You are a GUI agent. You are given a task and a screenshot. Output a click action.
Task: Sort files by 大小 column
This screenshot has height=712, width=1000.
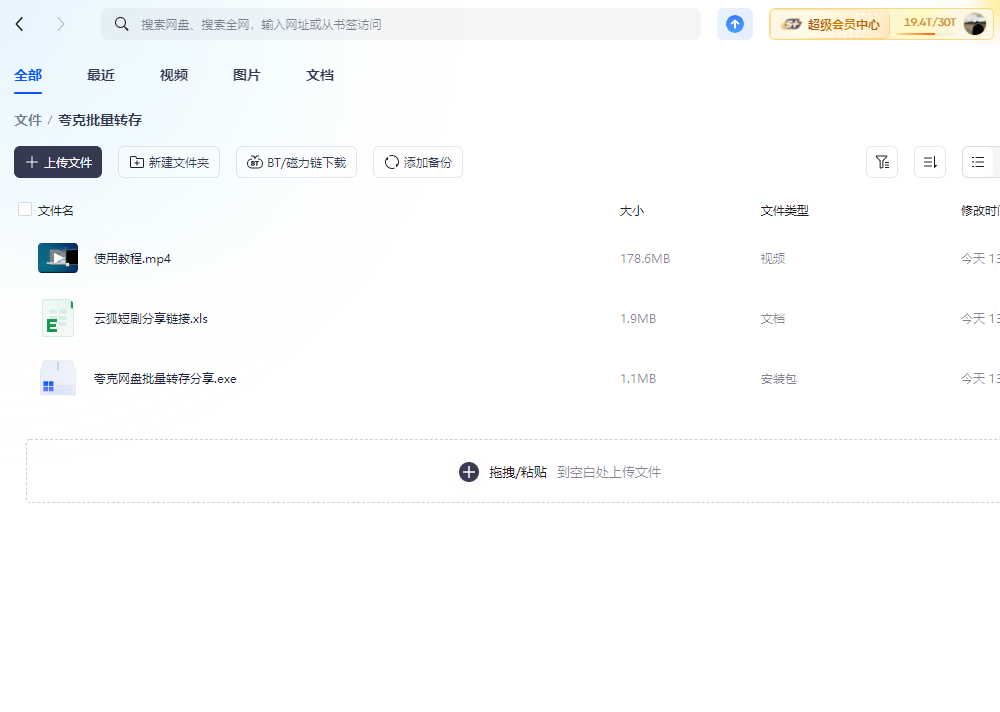coord(632,210)
